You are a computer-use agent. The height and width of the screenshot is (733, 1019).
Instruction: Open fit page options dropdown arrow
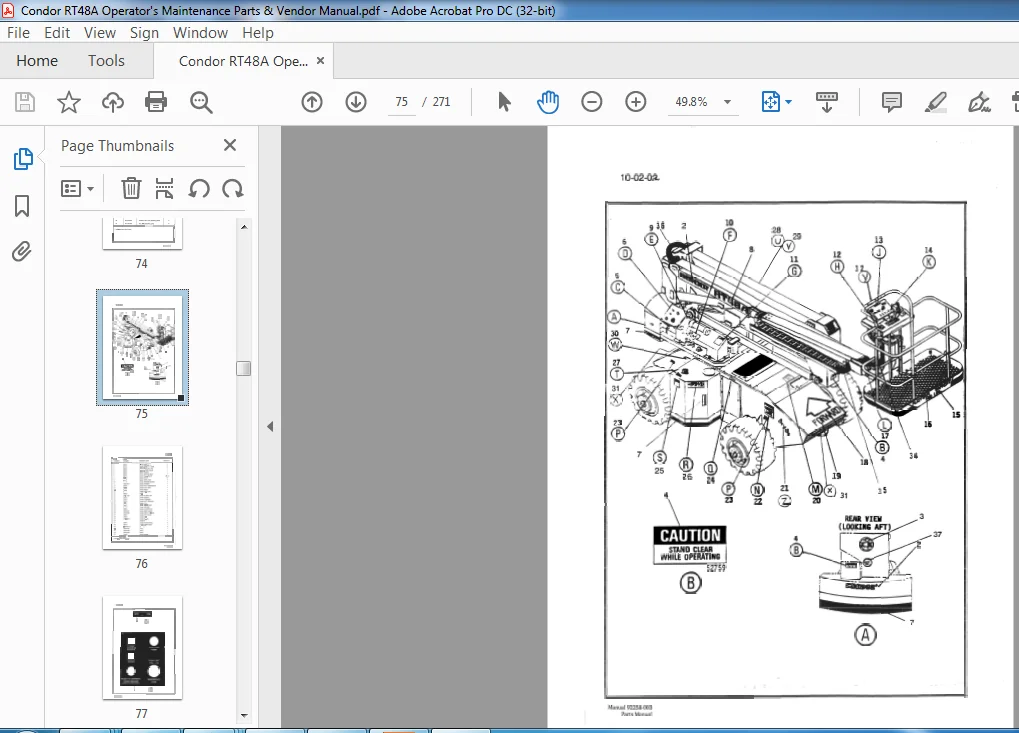(788, 102)
